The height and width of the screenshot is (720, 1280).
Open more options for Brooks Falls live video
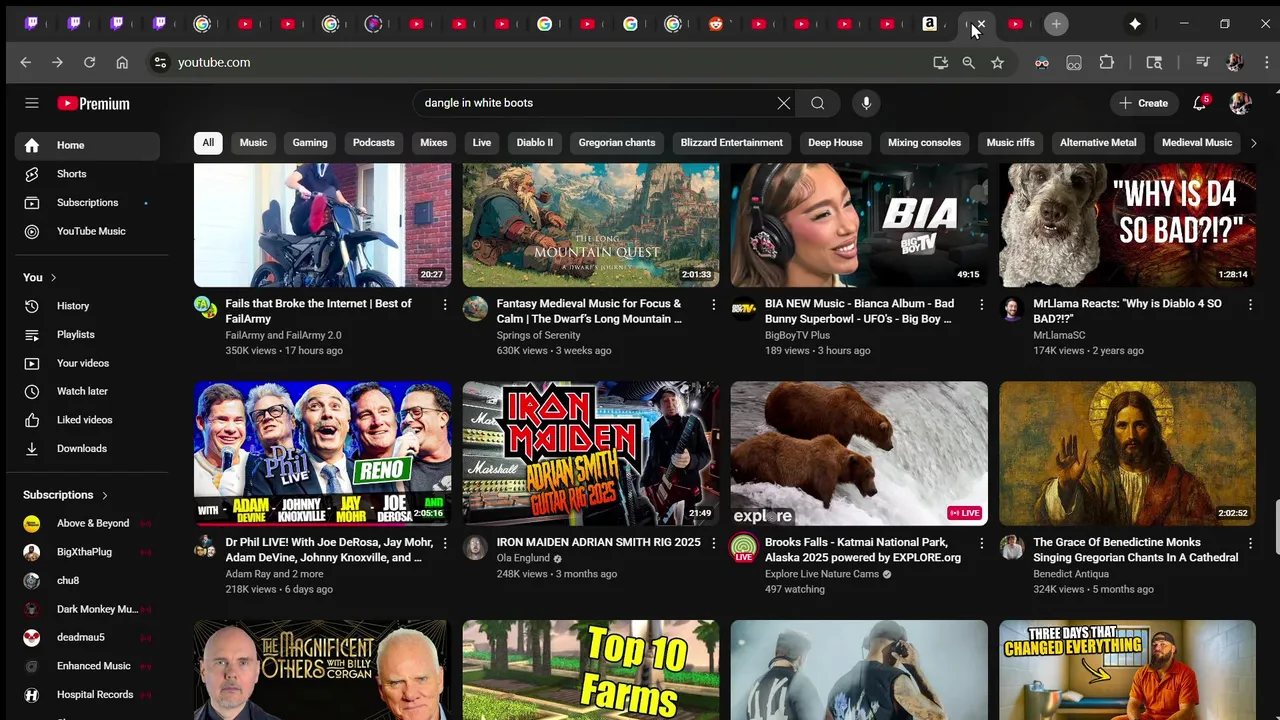981,543
